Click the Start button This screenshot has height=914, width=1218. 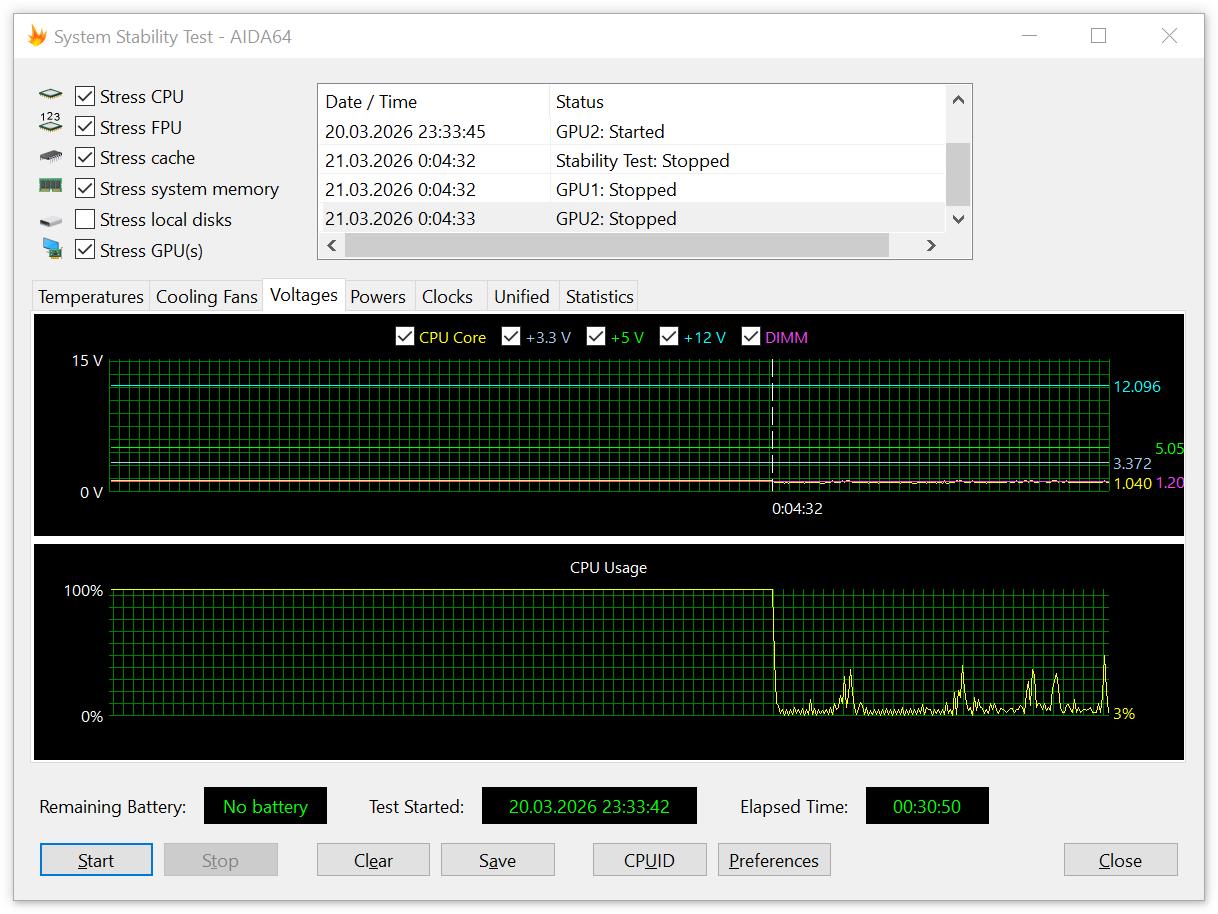96,860
